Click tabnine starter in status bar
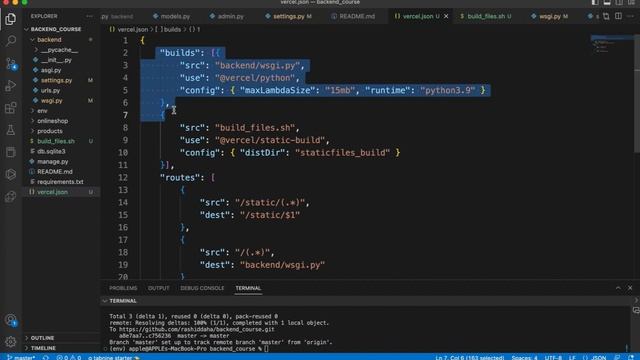Viewport: 640px width, 360px height. click(113, 357)
